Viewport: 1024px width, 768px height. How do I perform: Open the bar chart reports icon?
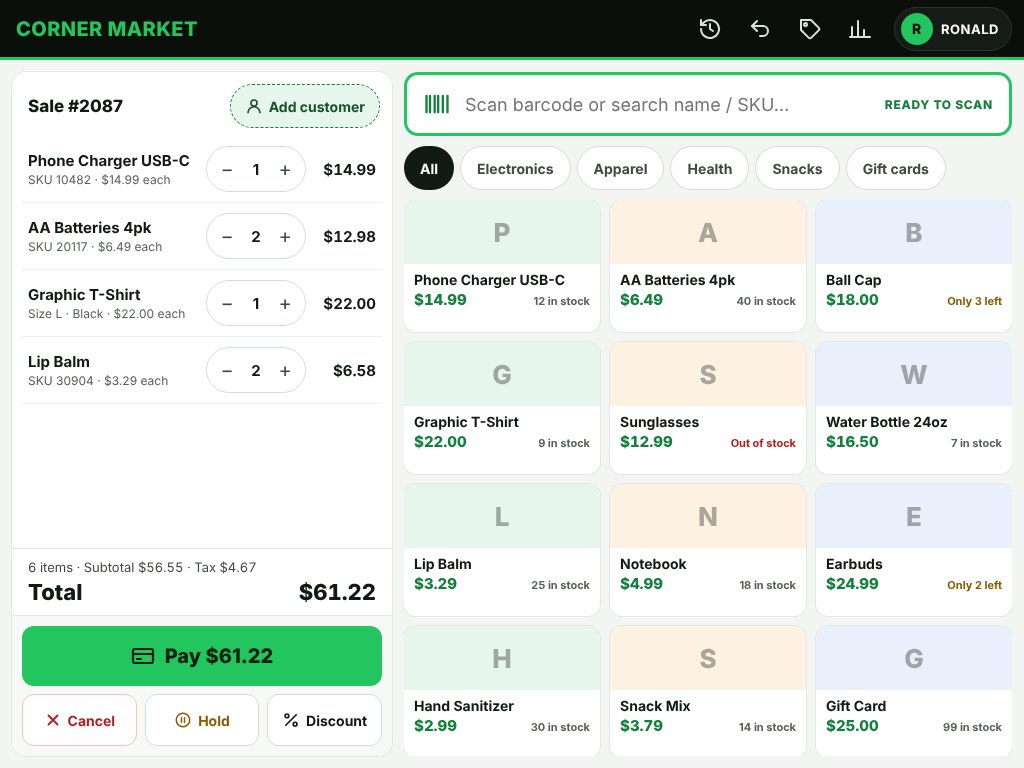click(x=859, y=29)
